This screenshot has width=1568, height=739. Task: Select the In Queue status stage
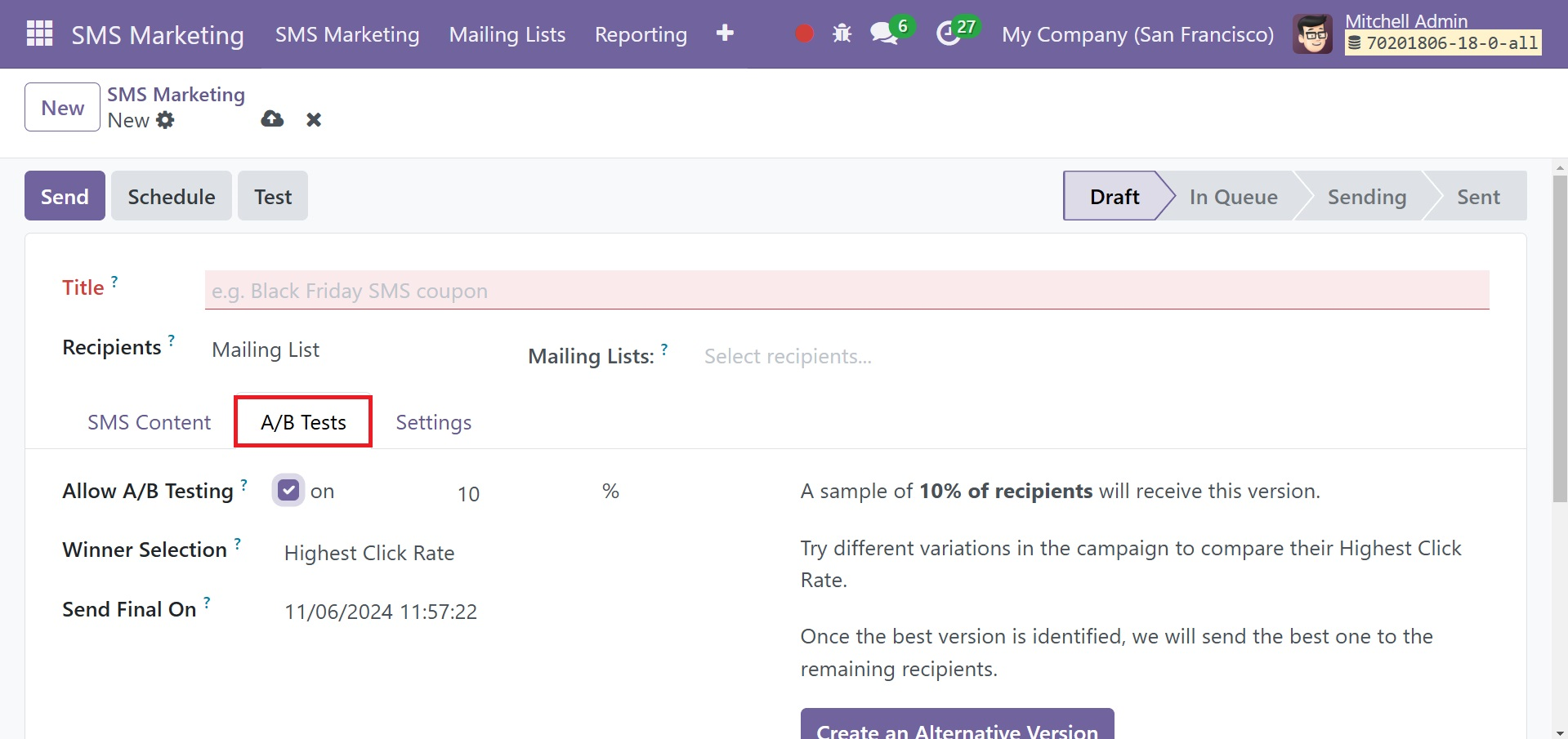[1233, 196]
